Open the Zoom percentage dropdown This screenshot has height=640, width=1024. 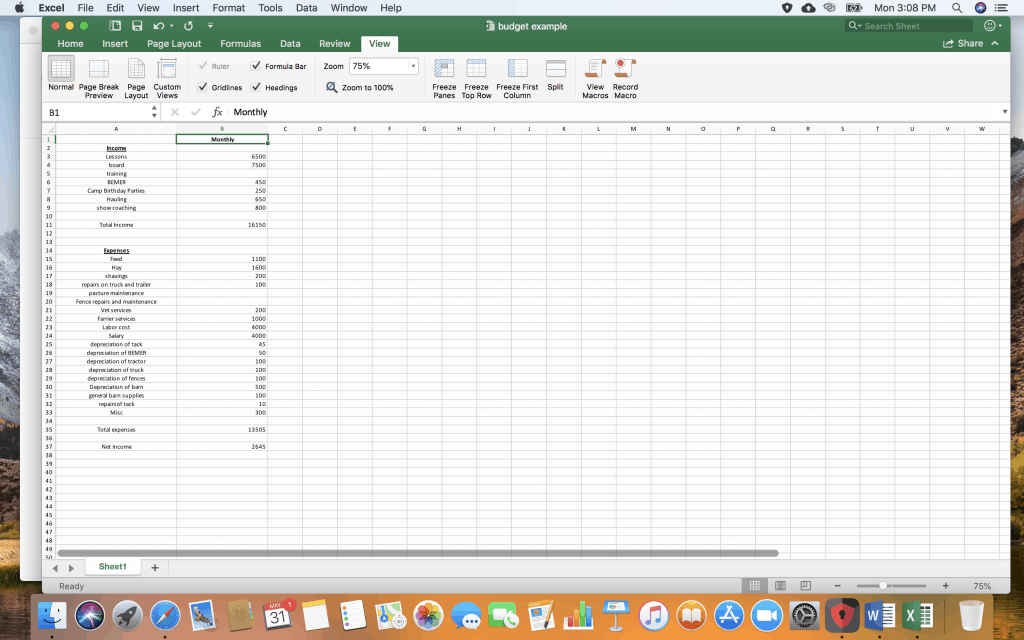413,66
